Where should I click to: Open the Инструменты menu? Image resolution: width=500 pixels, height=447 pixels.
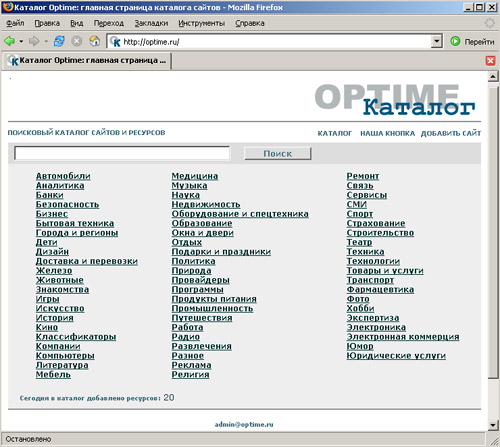201,23
